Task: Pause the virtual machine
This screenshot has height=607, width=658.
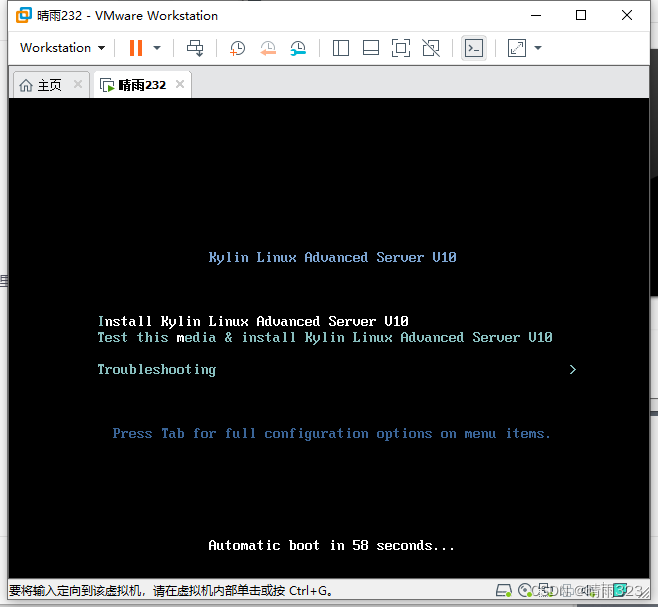Action: [x=136, y=48]
